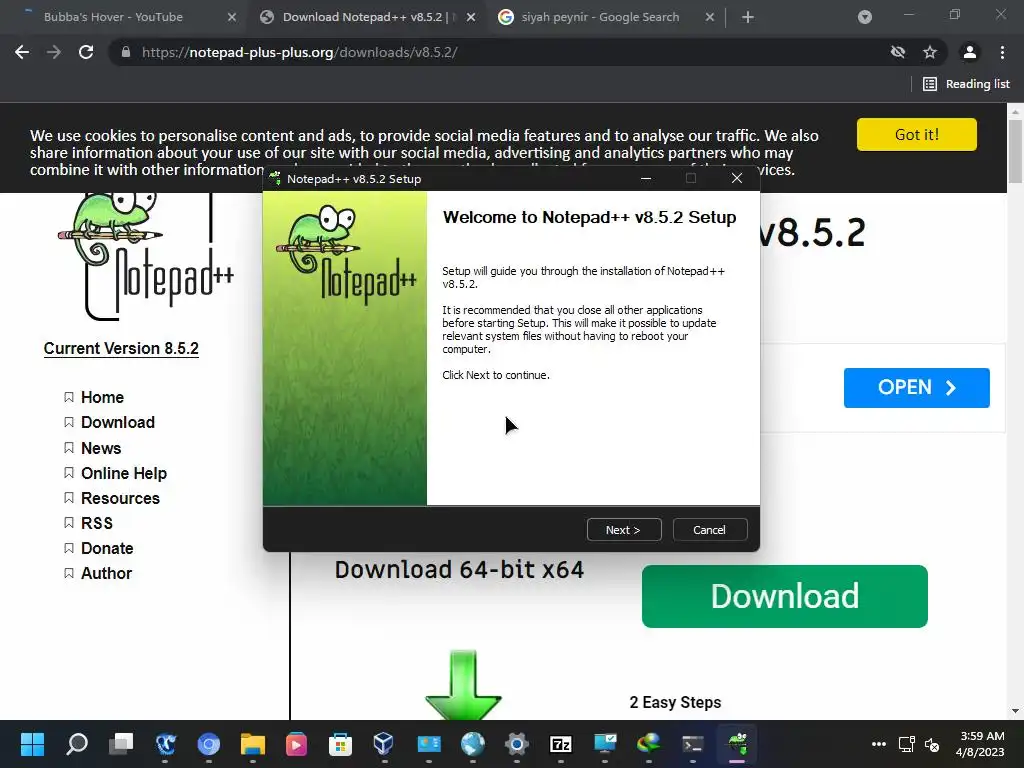Click the page vertical scrollbar thumb
Image resolution: width=1024 pixels, height=768 pixels.
point(1015,152)
